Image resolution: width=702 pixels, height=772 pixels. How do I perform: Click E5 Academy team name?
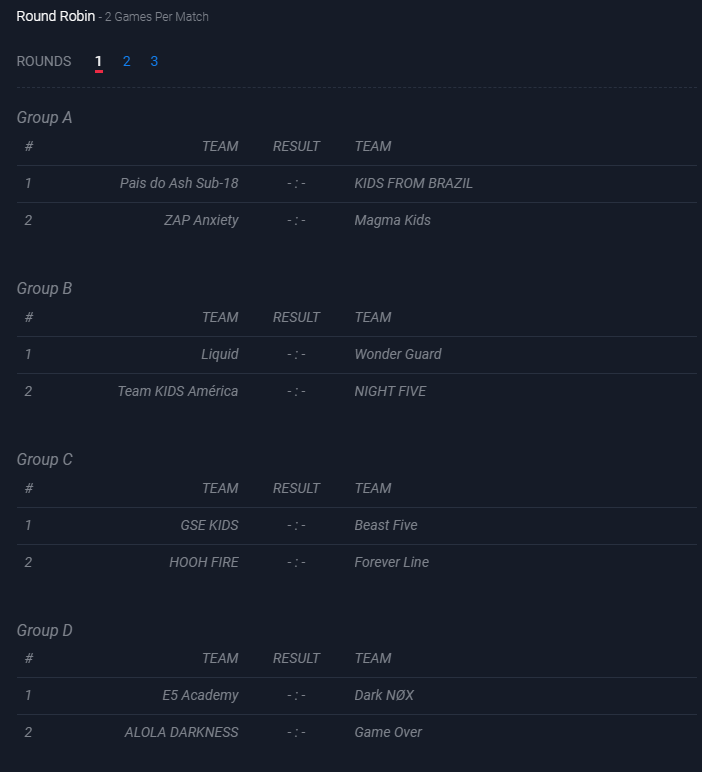(x=200, y=695)
